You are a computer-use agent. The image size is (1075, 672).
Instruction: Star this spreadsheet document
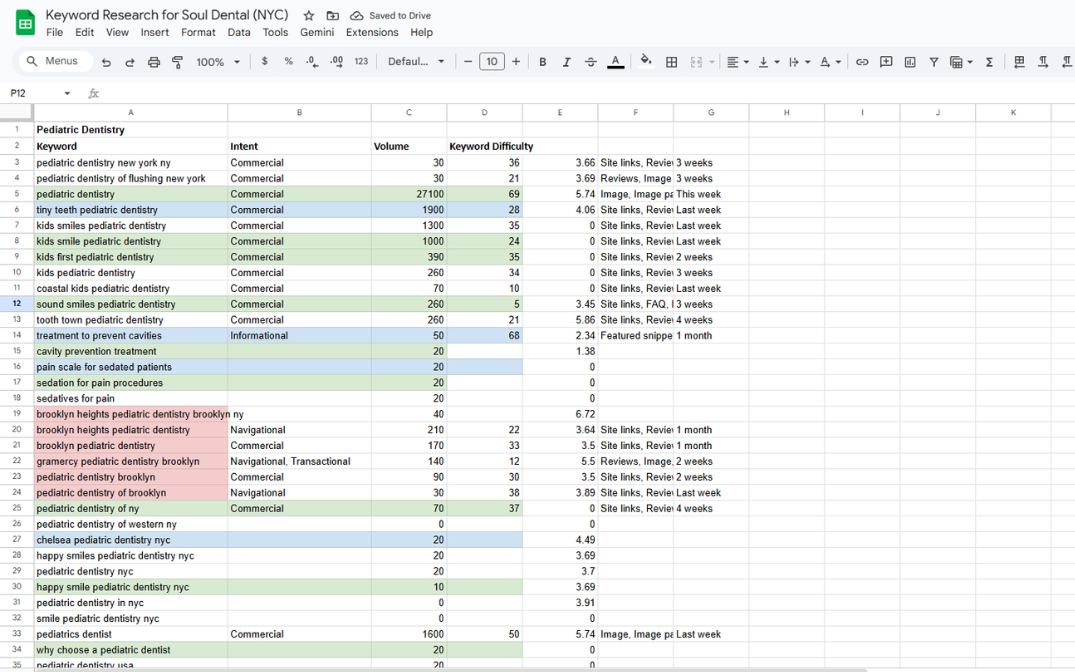tap(309, 16)
